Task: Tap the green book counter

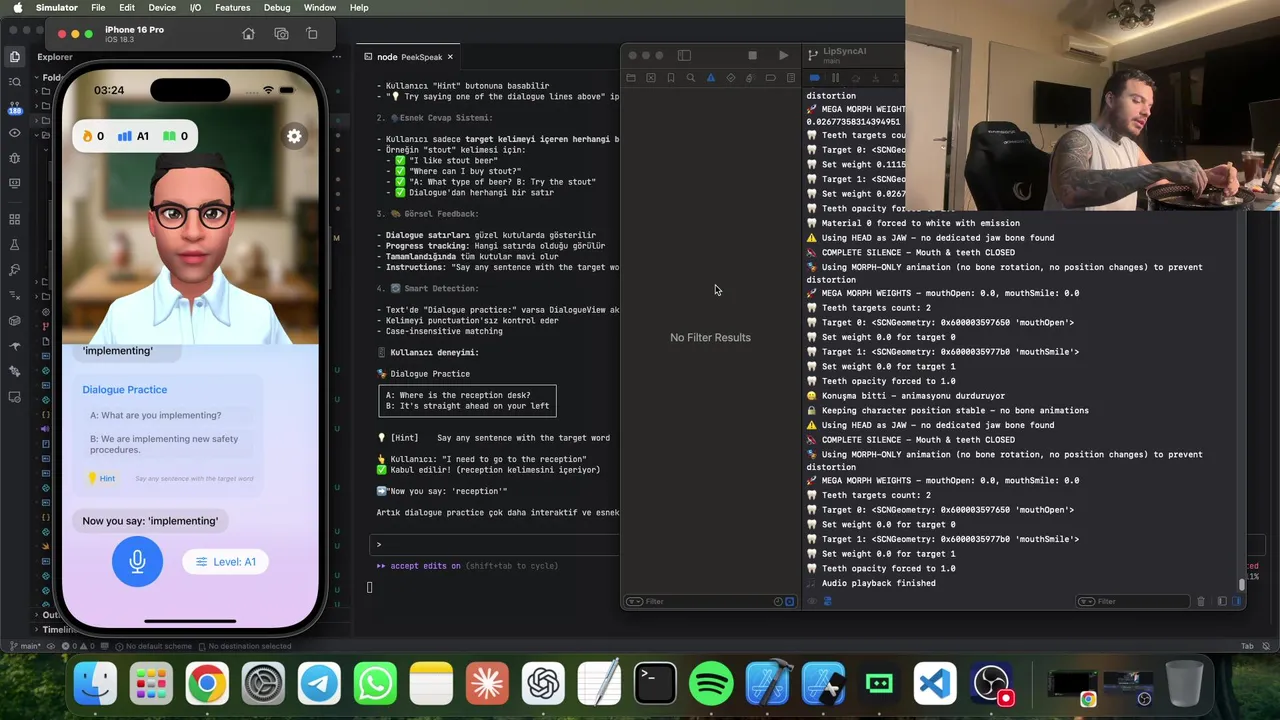Action: coord(175,136)
